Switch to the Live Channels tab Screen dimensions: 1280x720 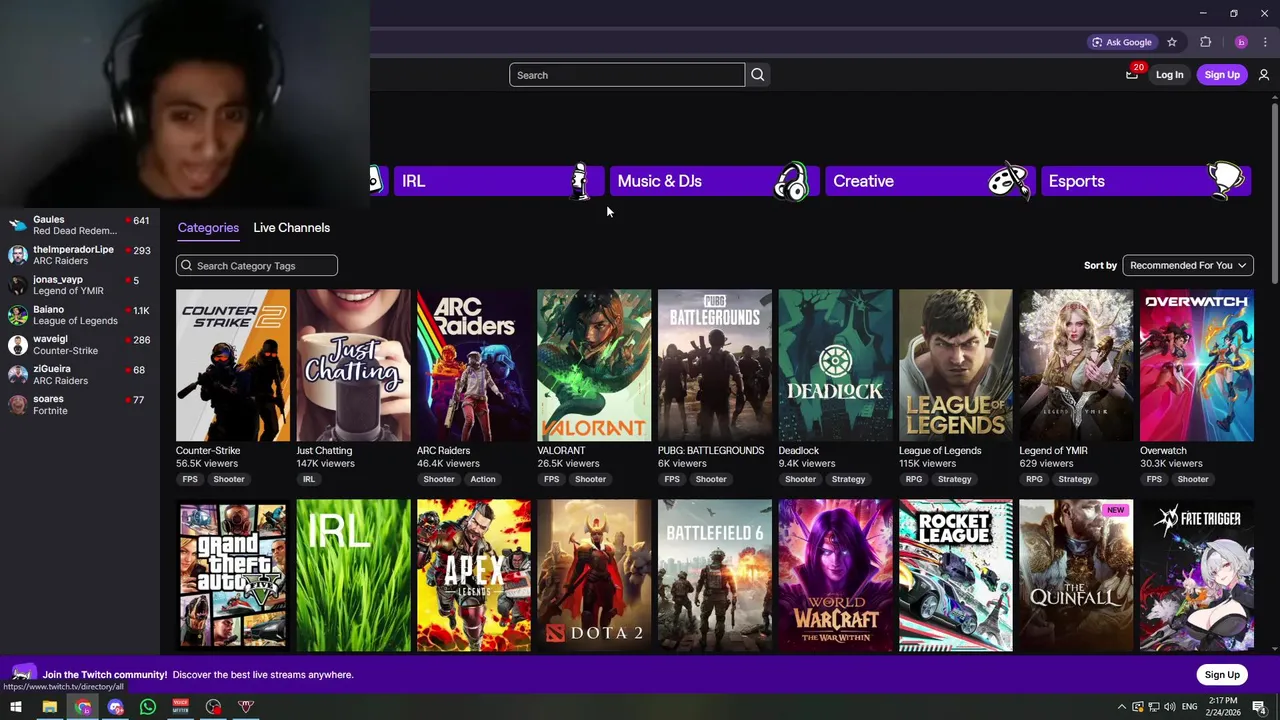tap(291, 228)
